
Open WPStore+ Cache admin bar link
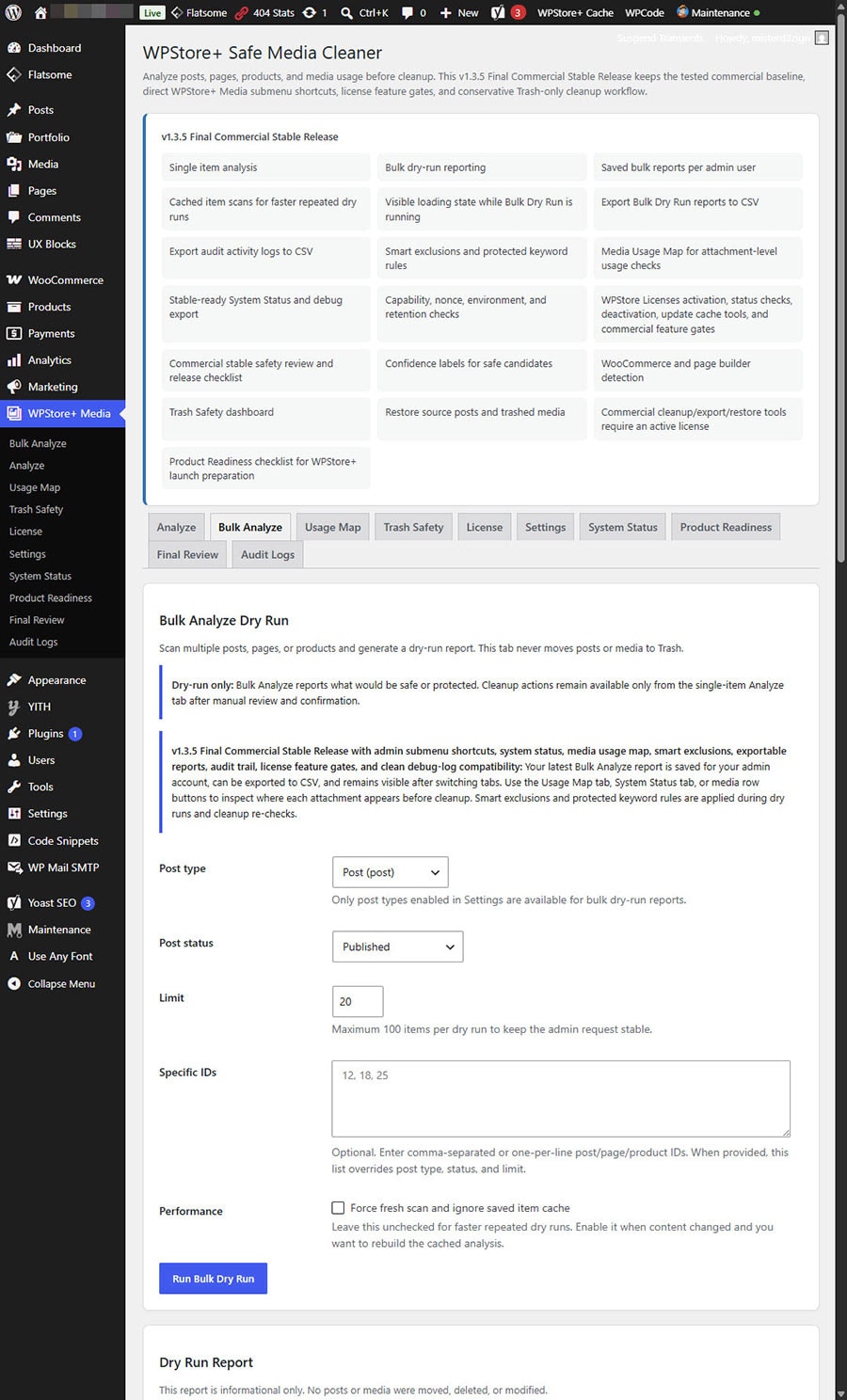[575, 13]
